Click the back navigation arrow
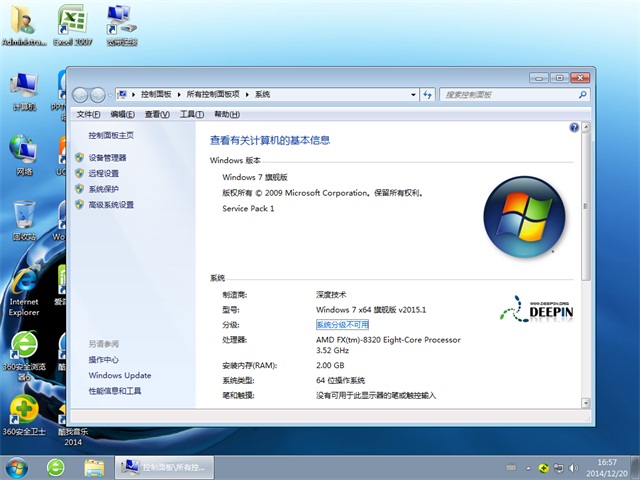 point(80,95)
